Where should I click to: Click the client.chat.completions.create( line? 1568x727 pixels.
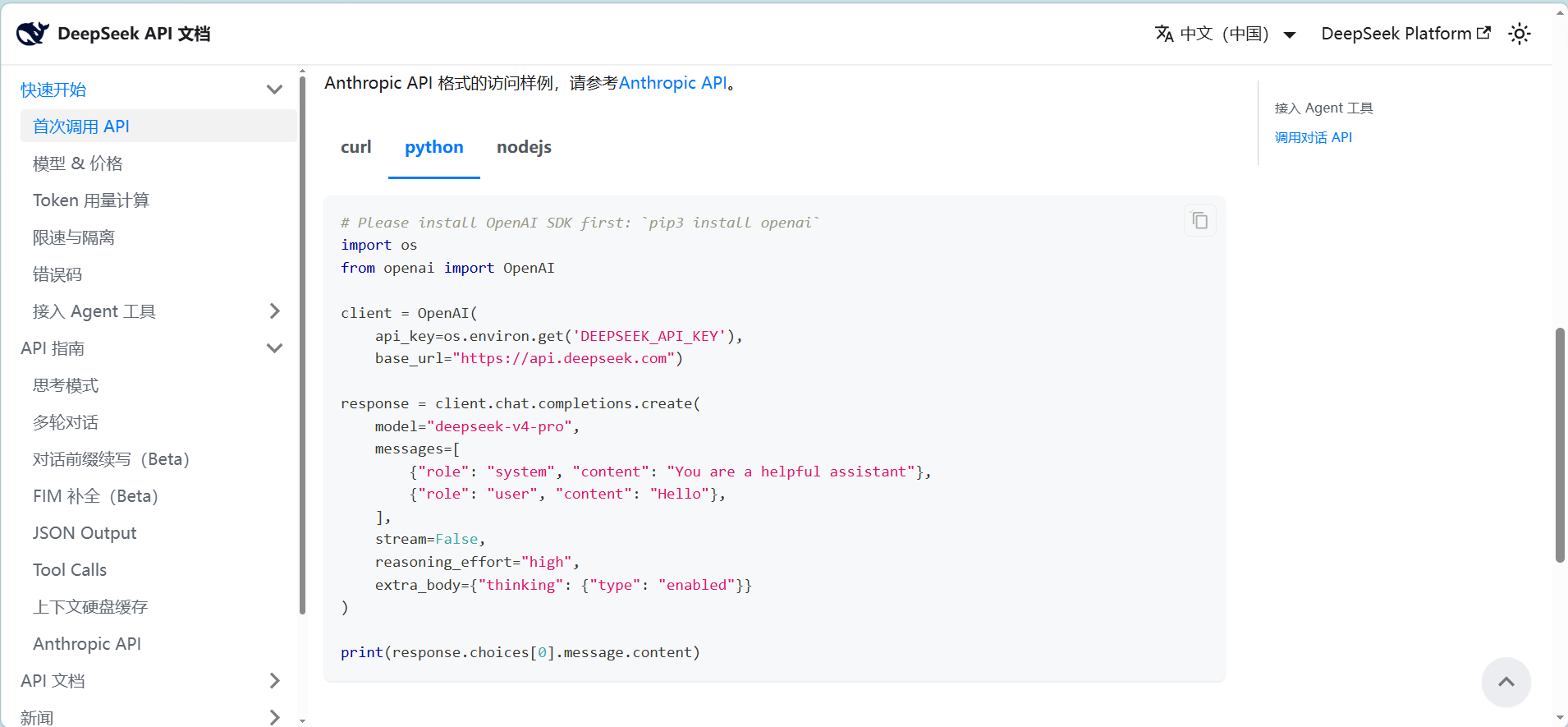(x=520, y=403)
